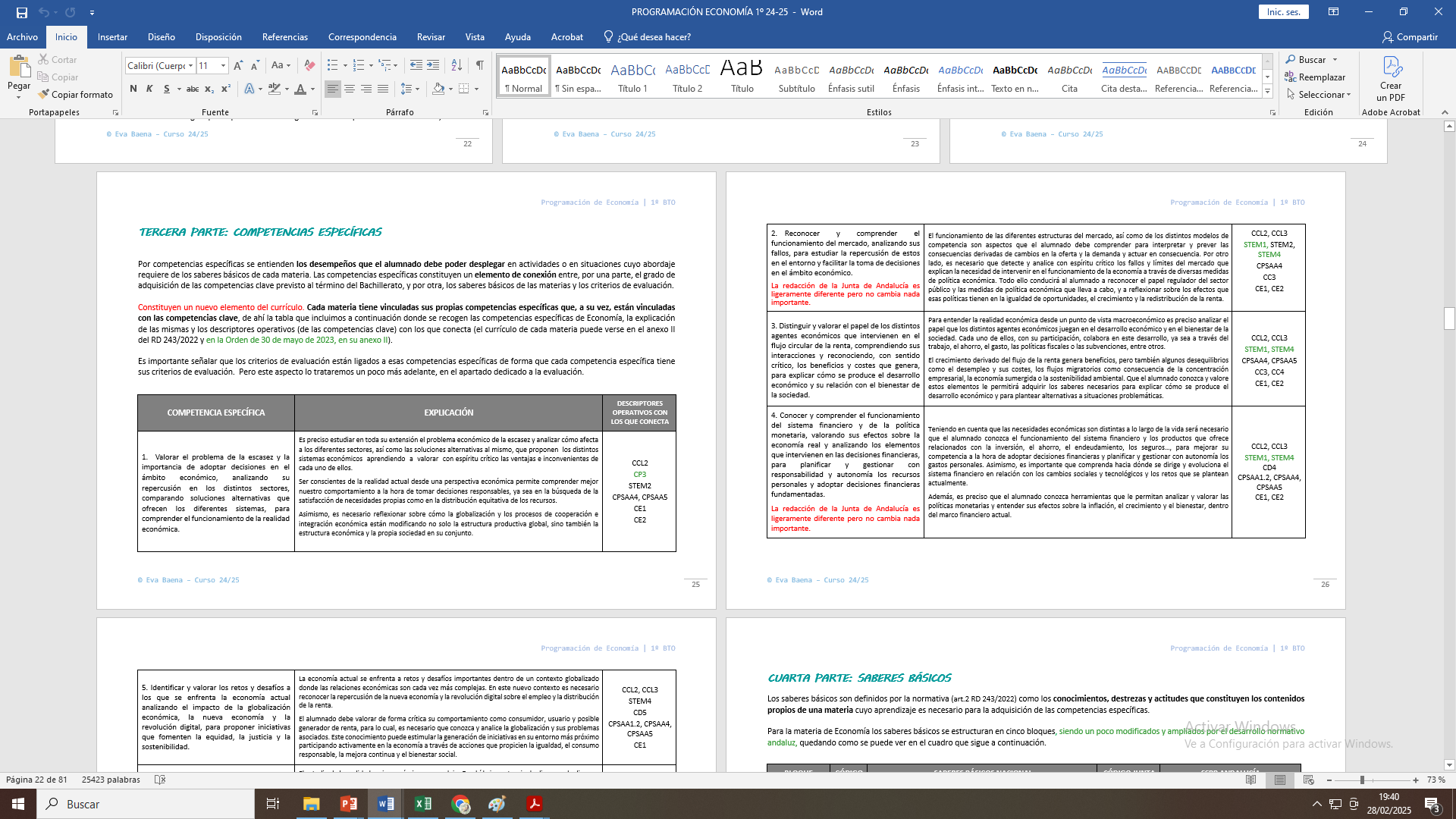Click the Copiar formato paintbrush button

[x=75, y=95]
